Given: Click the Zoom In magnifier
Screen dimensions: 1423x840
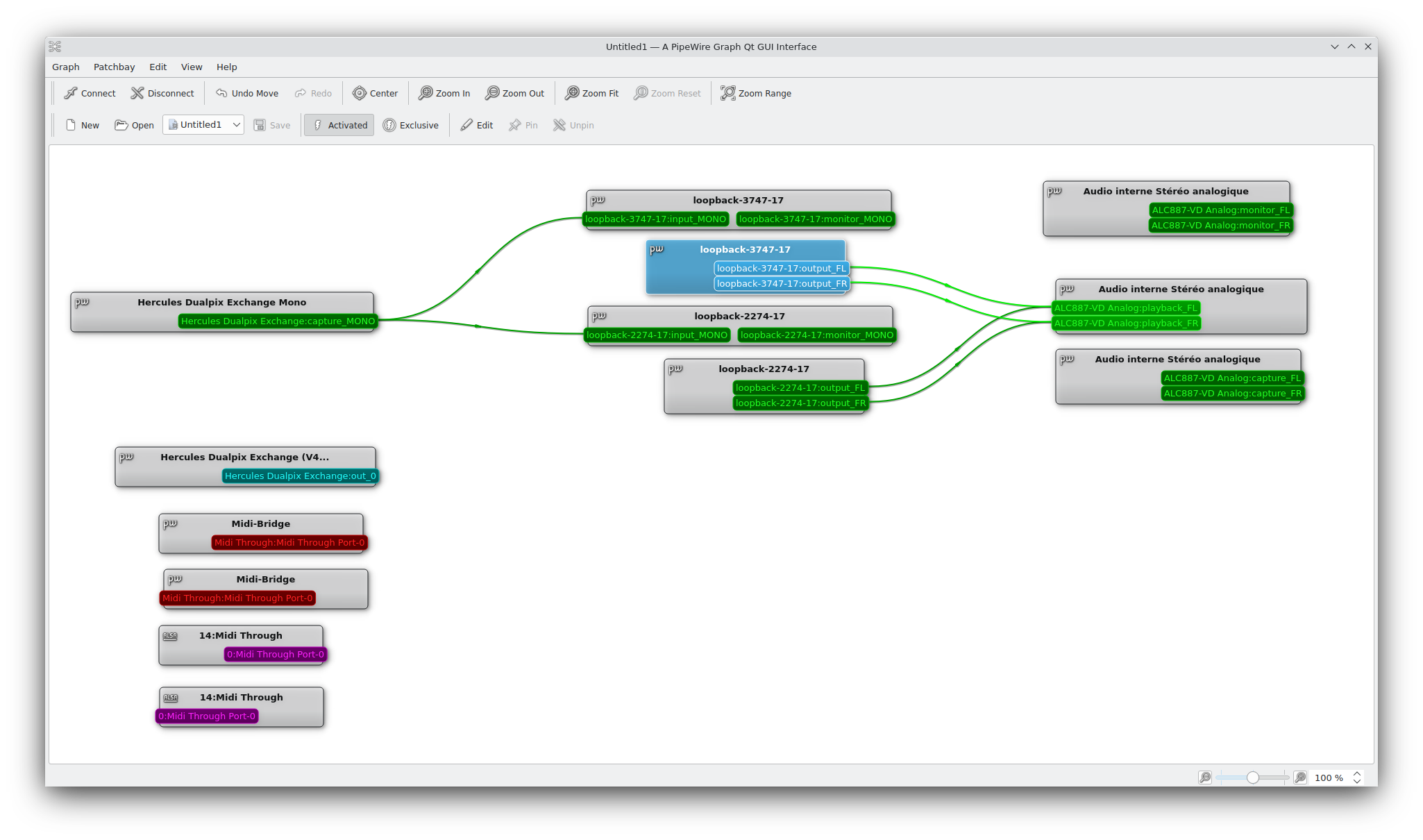Looking at the screenshot, I should point(426,93).
